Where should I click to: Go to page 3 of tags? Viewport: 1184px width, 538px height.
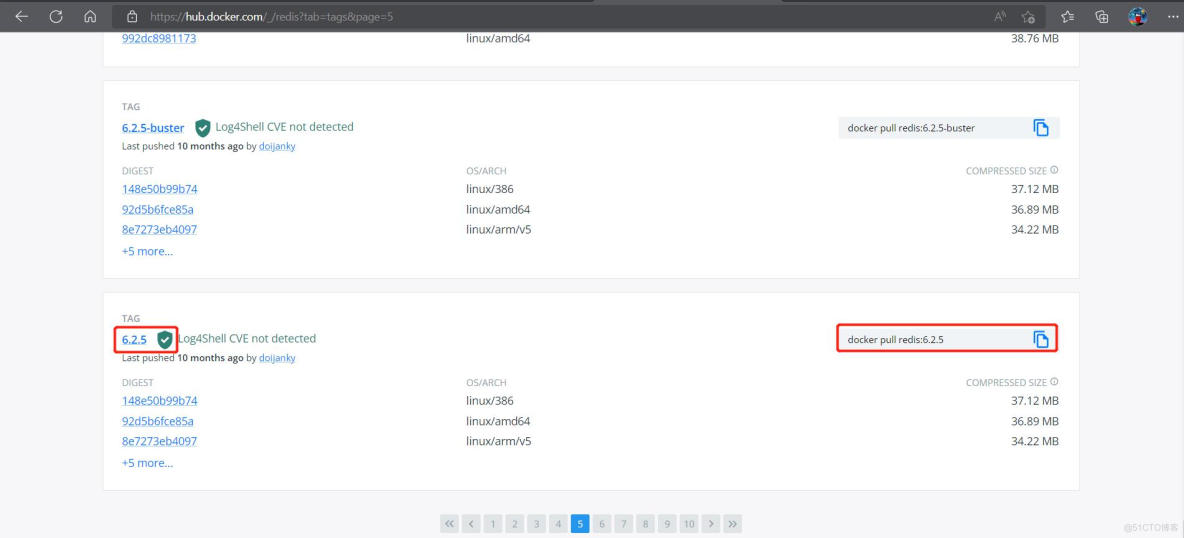(x=537, y=523)
